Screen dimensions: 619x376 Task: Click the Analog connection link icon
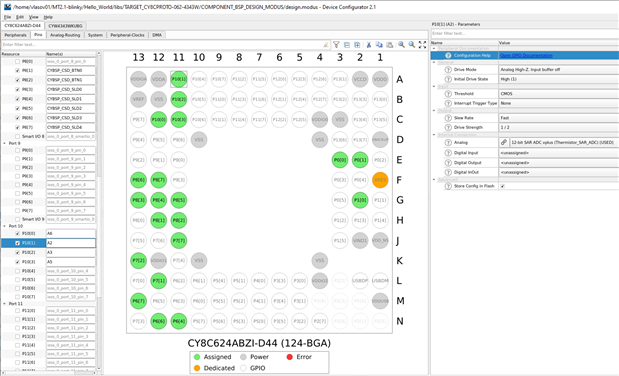504,142
